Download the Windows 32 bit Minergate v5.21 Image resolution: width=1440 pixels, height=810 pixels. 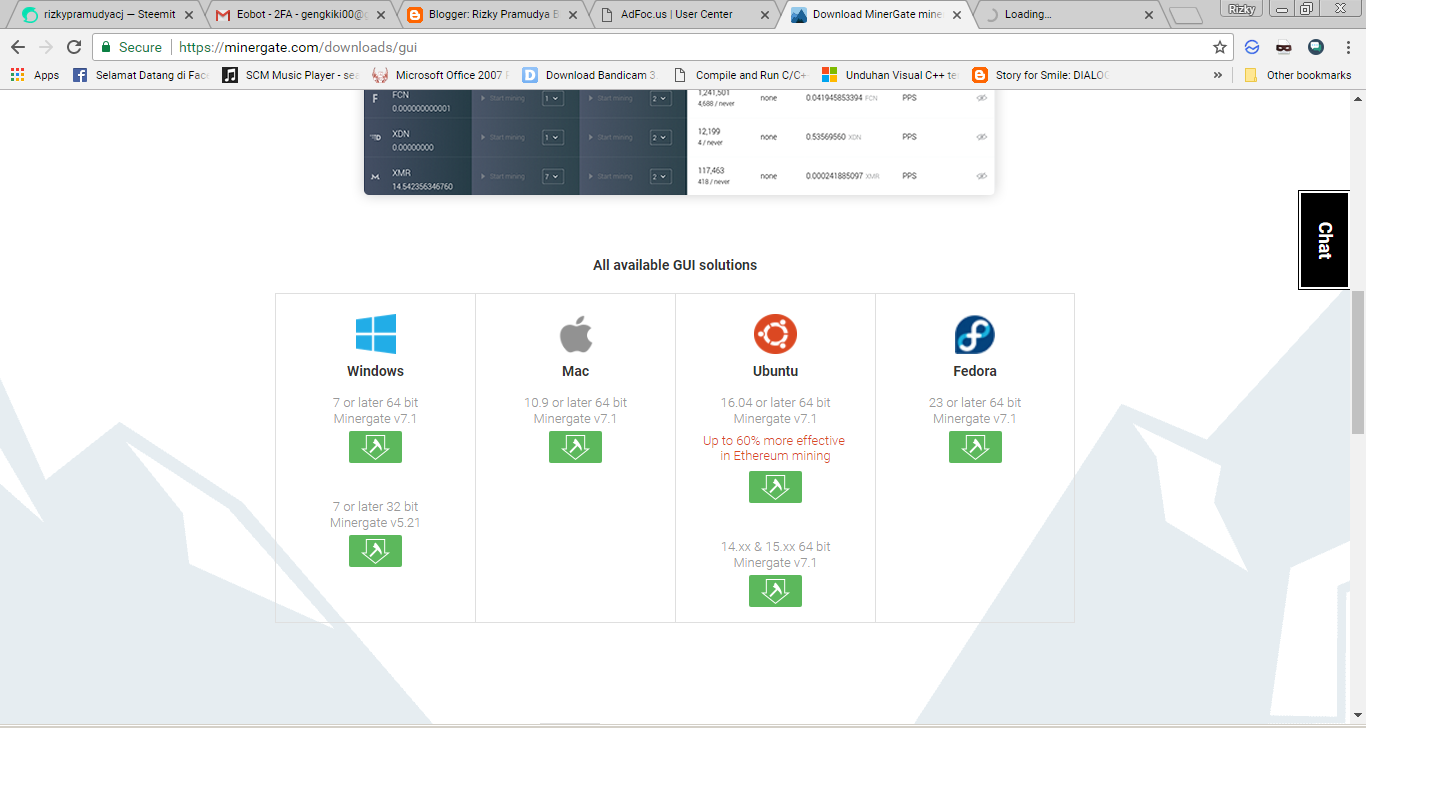tap(375, 551)
